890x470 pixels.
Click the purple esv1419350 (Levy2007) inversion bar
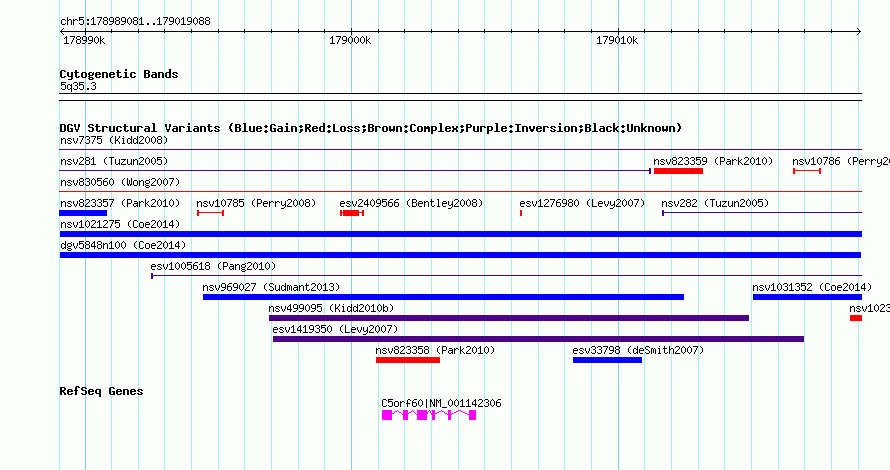click(x=539, y=339)
